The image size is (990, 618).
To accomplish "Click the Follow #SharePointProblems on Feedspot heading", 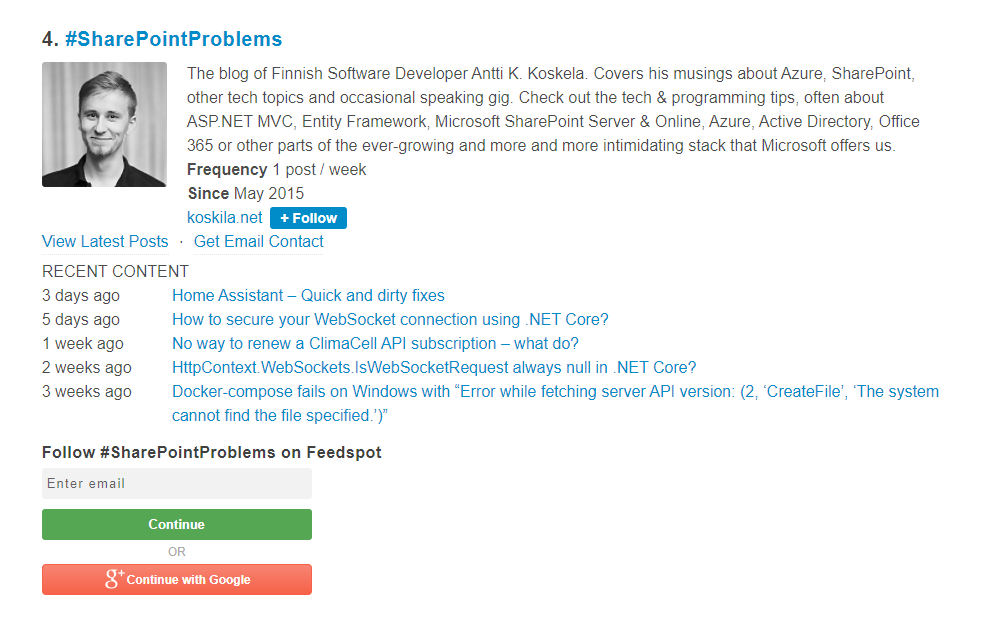I will click(211, 452).
